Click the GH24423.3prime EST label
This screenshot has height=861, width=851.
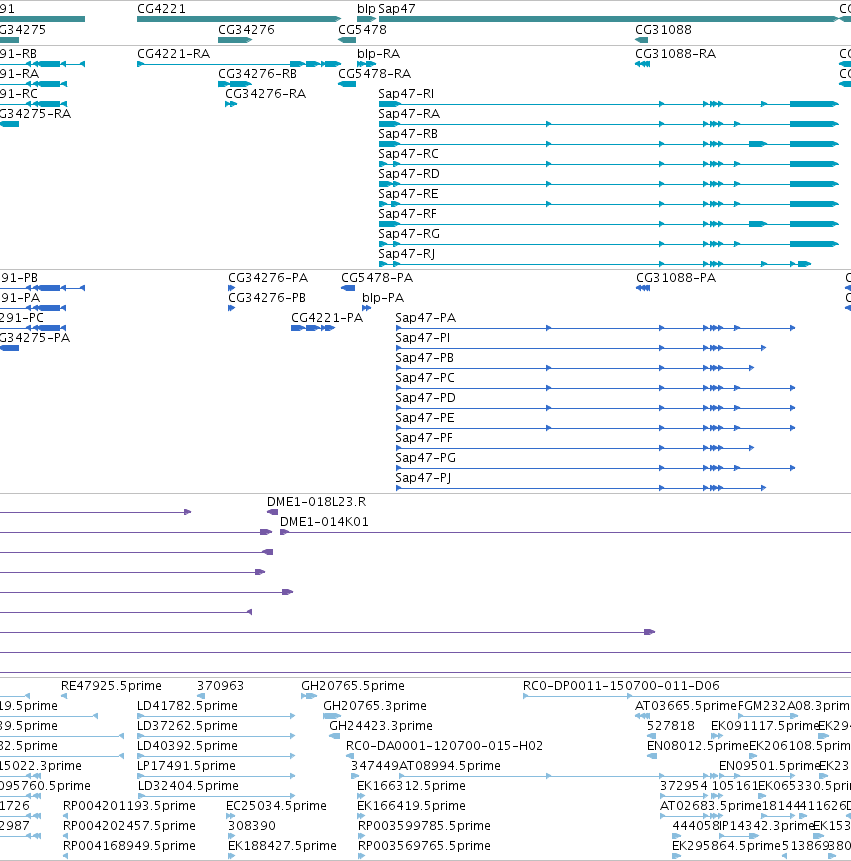[380, 726]
